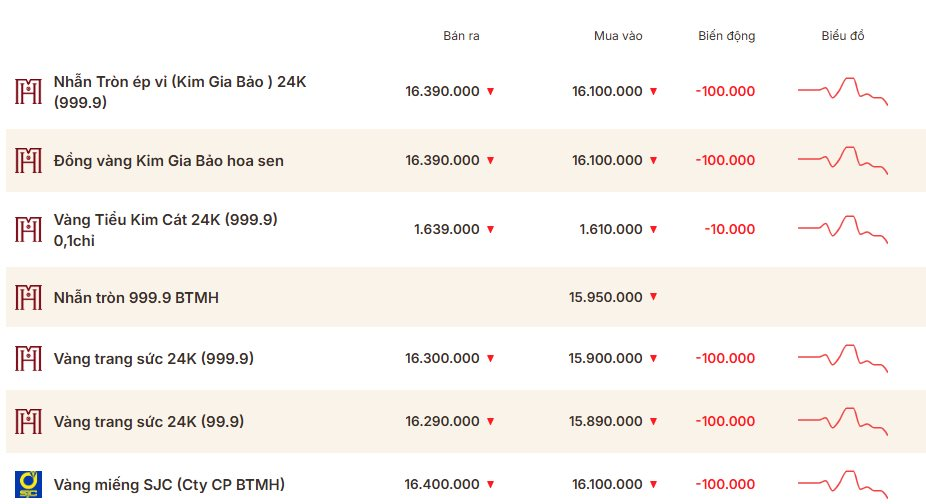Select the Biến động column header
The image size is (926, 504).
pos(726,36)
